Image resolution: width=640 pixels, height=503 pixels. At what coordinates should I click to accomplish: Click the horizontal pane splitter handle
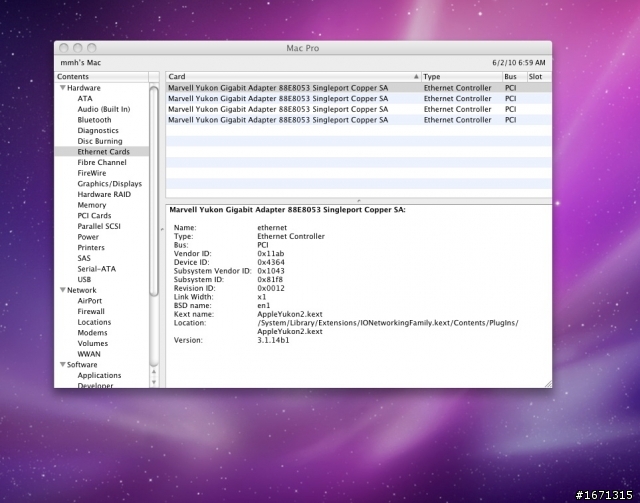point(358,201)
